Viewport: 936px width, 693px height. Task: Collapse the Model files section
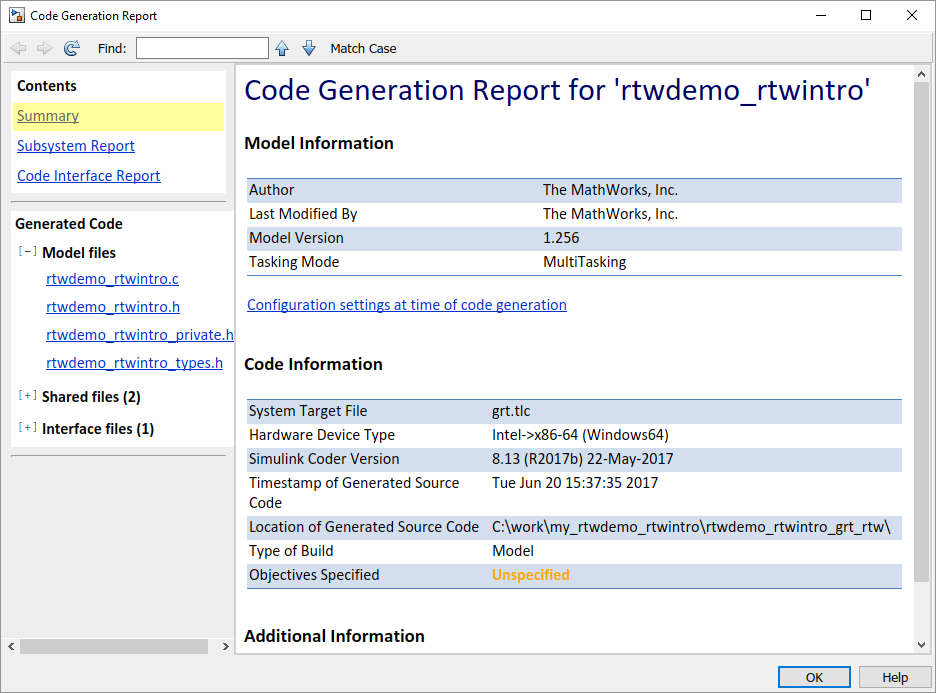pos(27,252)
